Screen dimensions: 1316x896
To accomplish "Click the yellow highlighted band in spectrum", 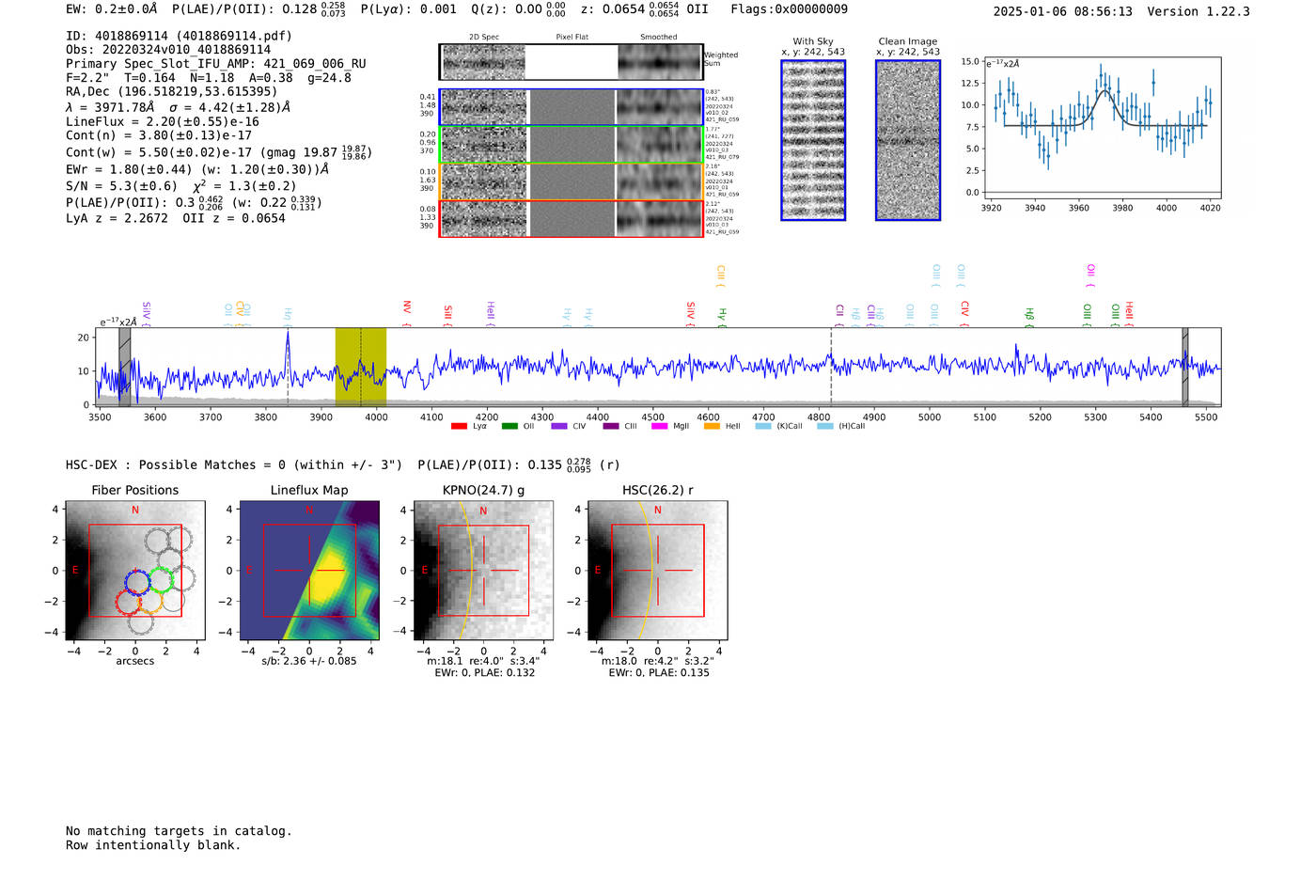I will (x=360, y=367).
